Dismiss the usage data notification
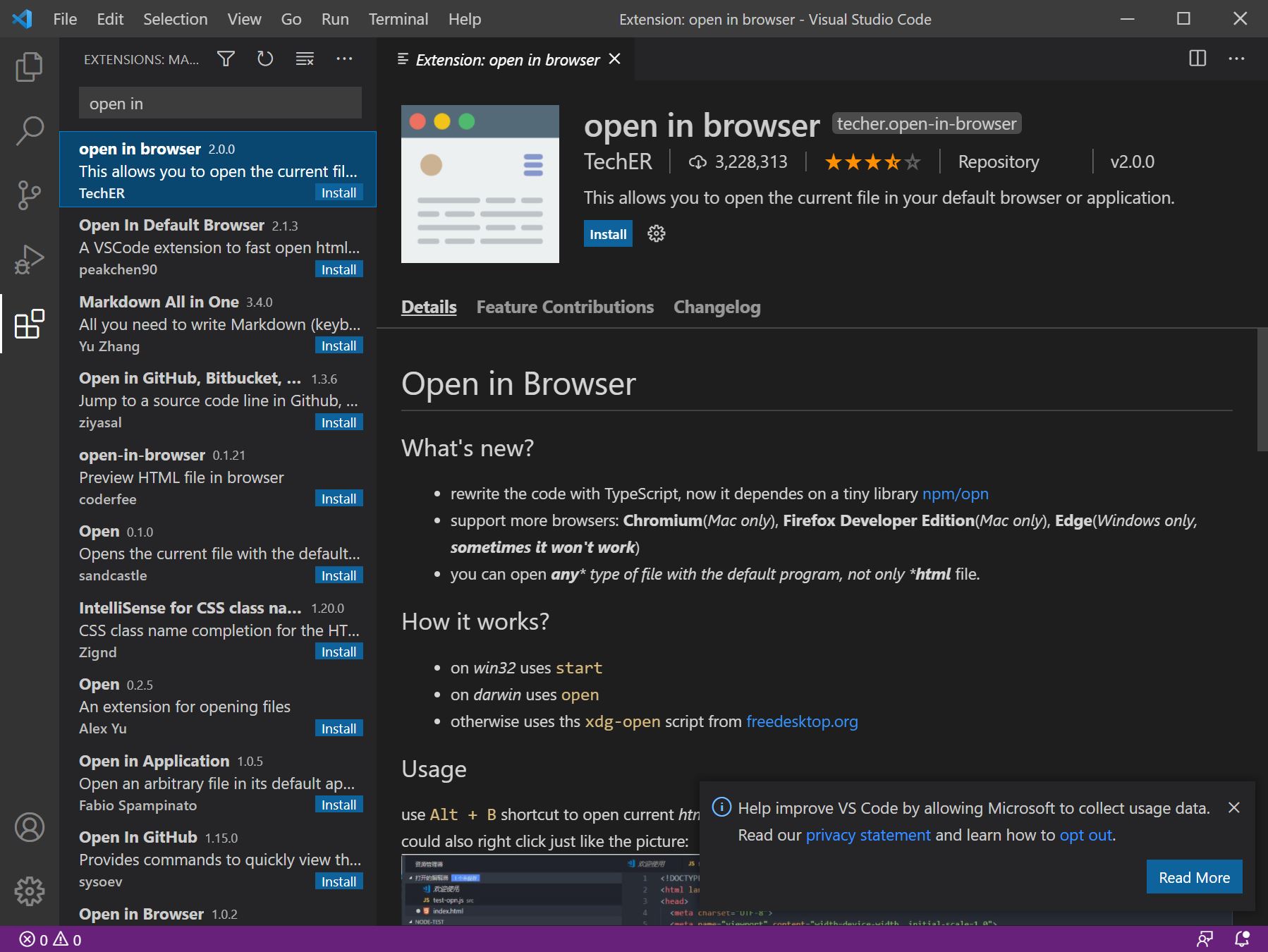Screen dimensions: 1268x952 (1233, 807)
